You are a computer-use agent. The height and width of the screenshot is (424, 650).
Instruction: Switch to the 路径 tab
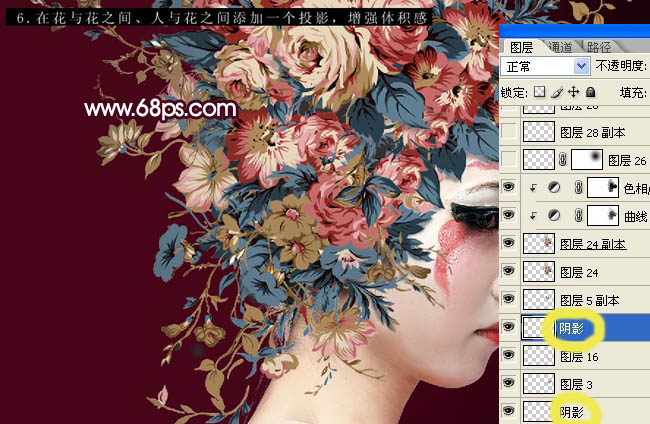pos(599,47)
